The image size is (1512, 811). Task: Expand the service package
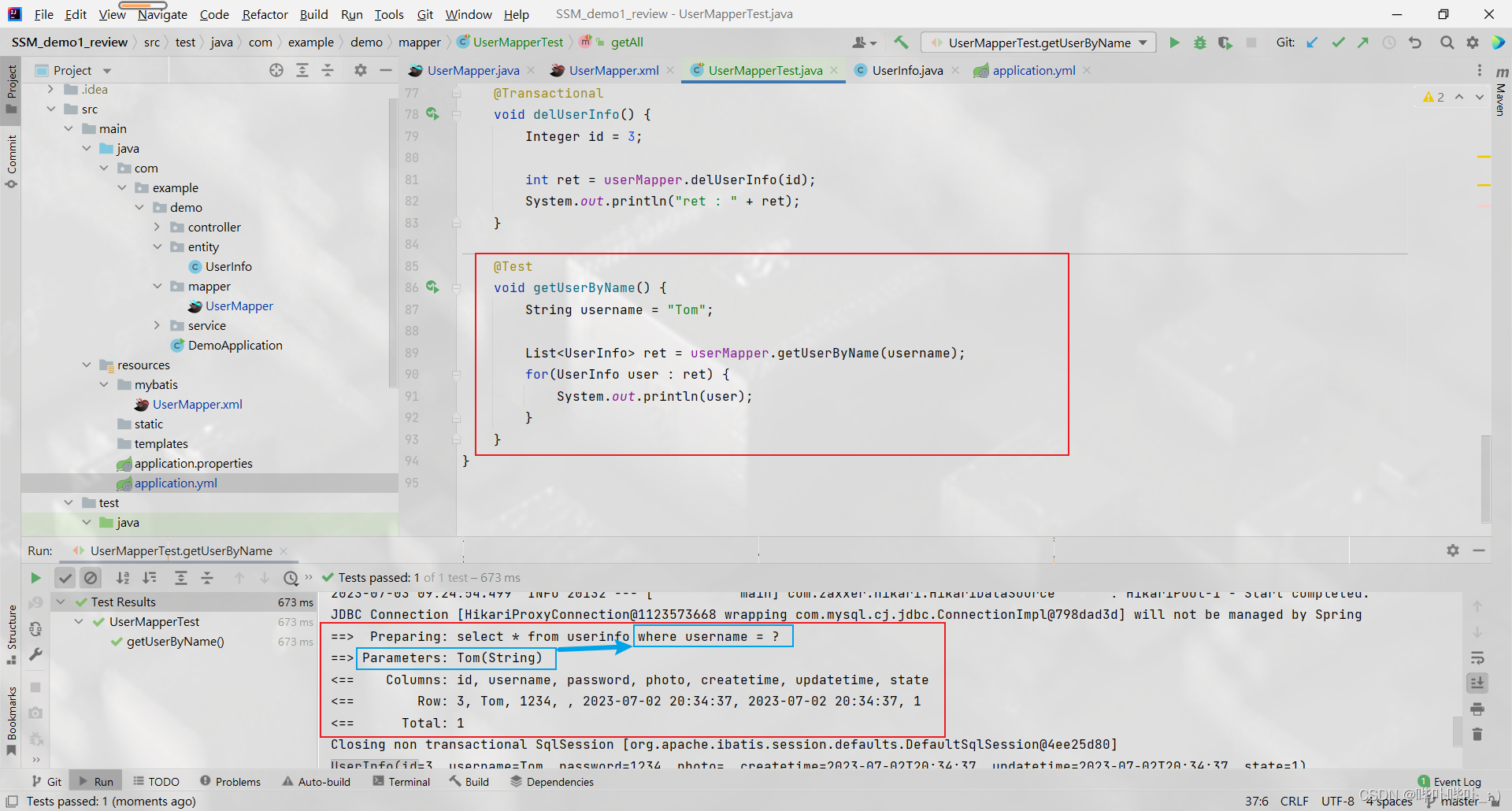pos(157,325)
